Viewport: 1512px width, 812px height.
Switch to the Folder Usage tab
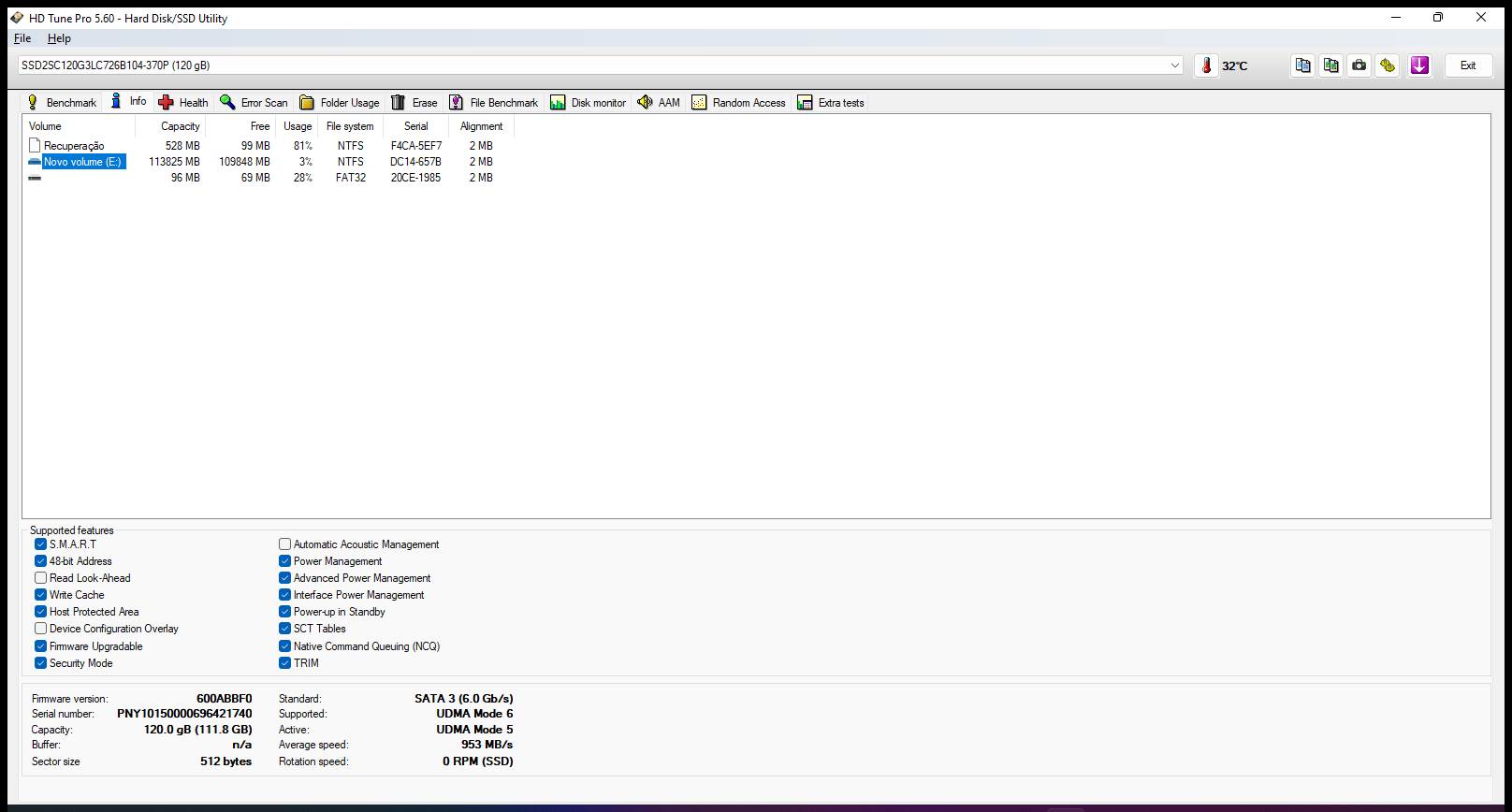tap(340, 102)
